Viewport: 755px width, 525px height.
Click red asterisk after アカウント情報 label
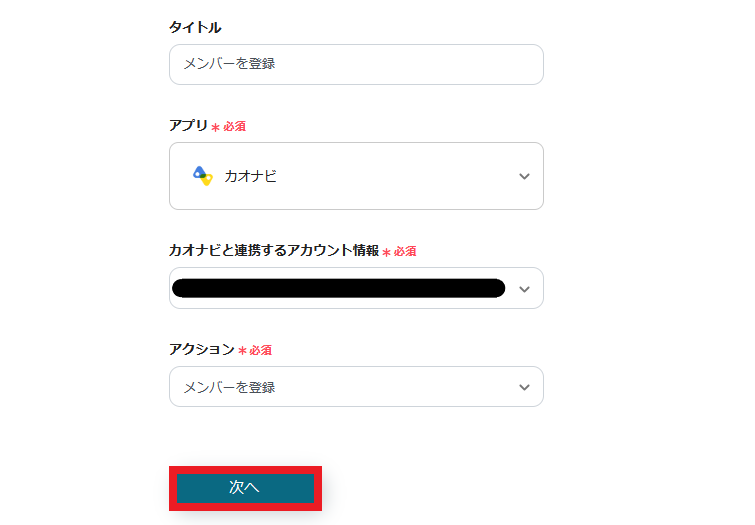coord(386,253)
